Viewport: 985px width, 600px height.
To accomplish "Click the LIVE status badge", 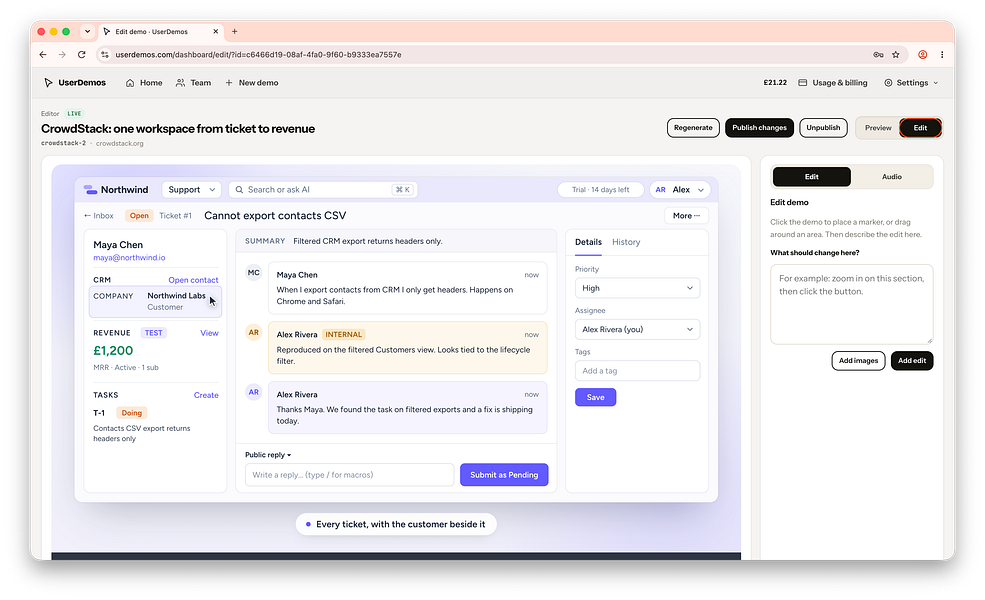I will (x=74, y=114).
